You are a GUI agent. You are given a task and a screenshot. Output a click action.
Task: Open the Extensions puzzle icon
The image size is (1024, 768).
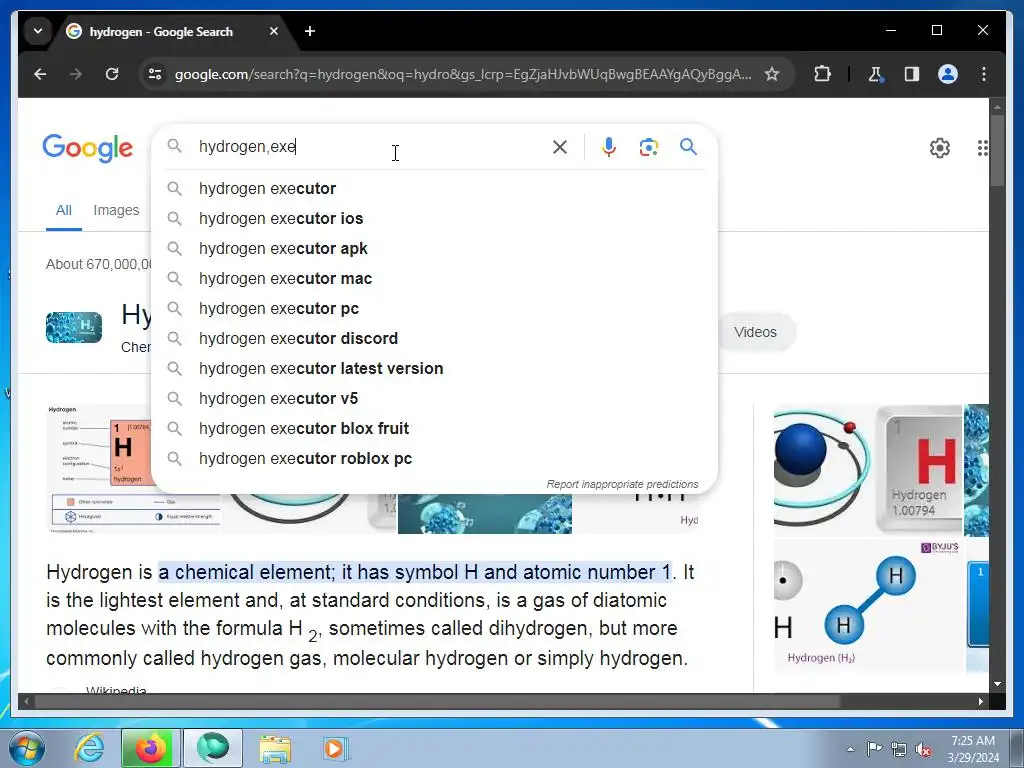point(823,74)
